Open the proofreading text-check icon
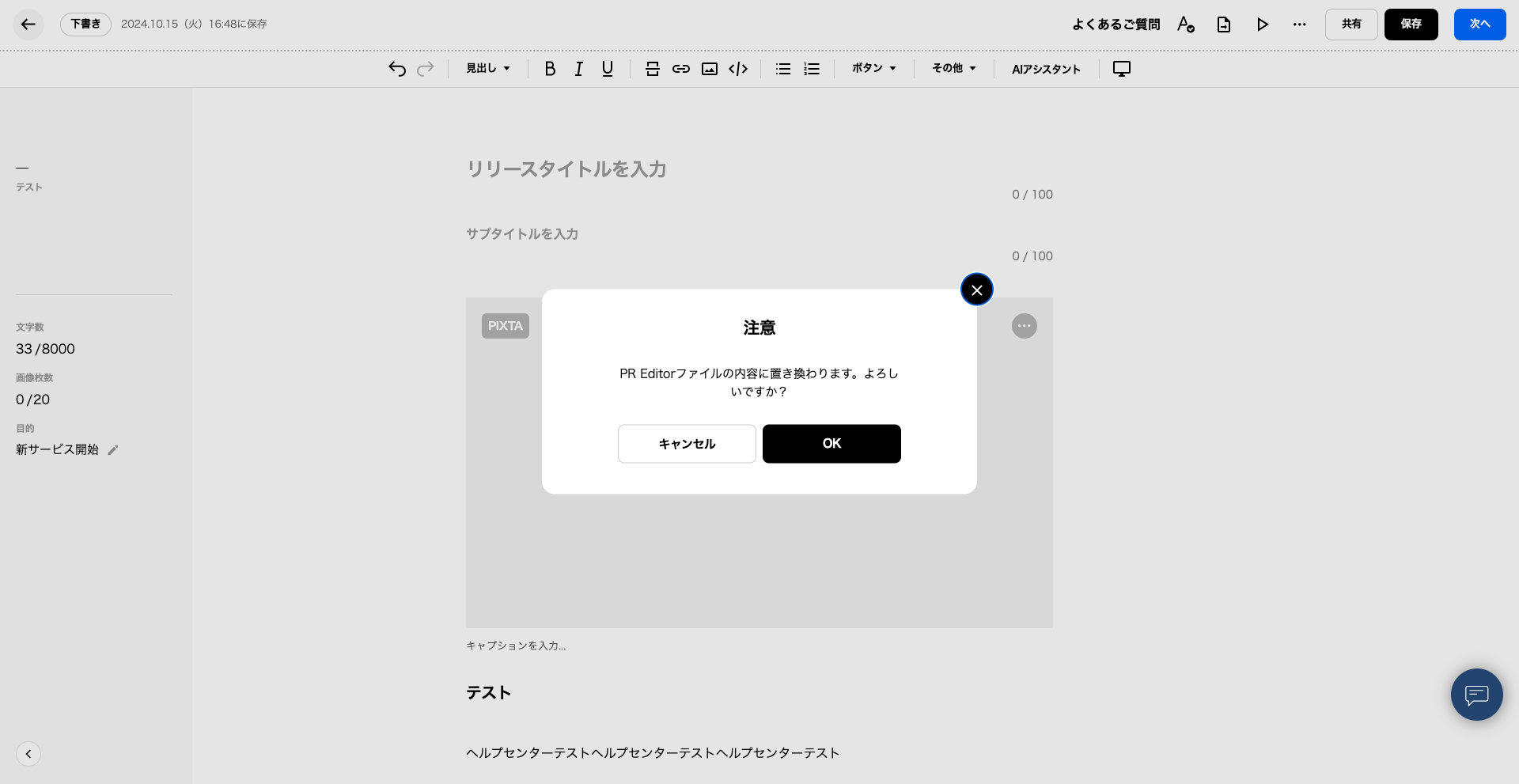The width and height of the screenshot is (1519, 784). [x=1185, y=25]
